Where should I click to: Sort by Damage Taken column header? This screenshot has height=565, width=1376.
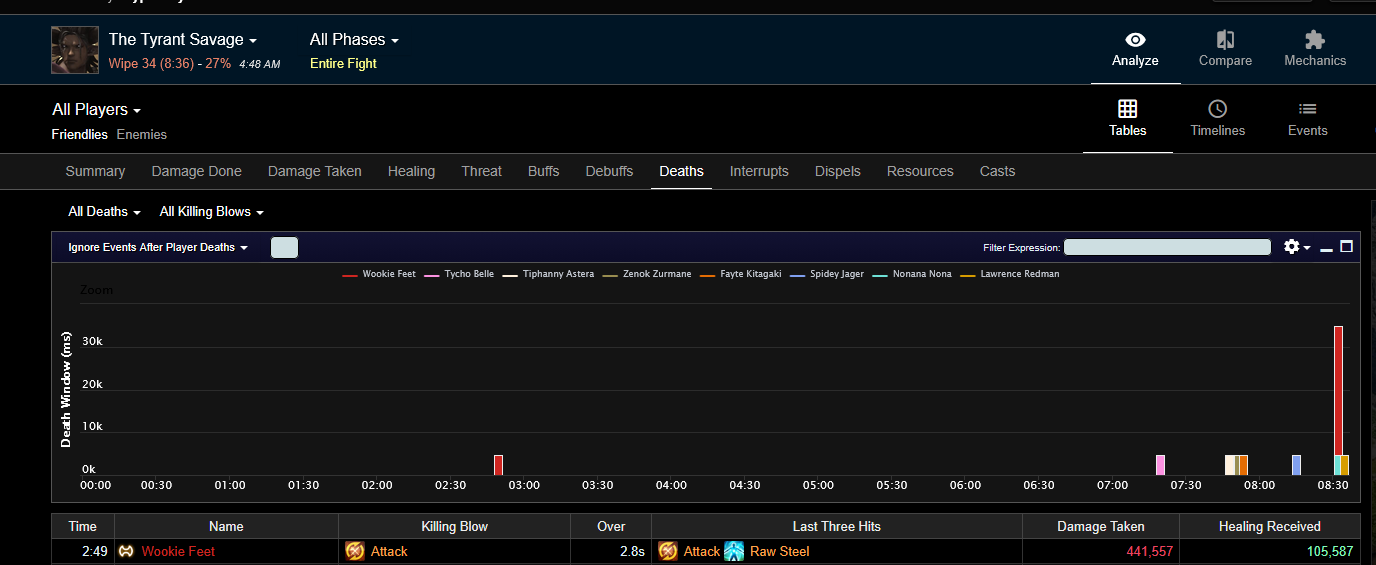click(x=1101, y=526)
